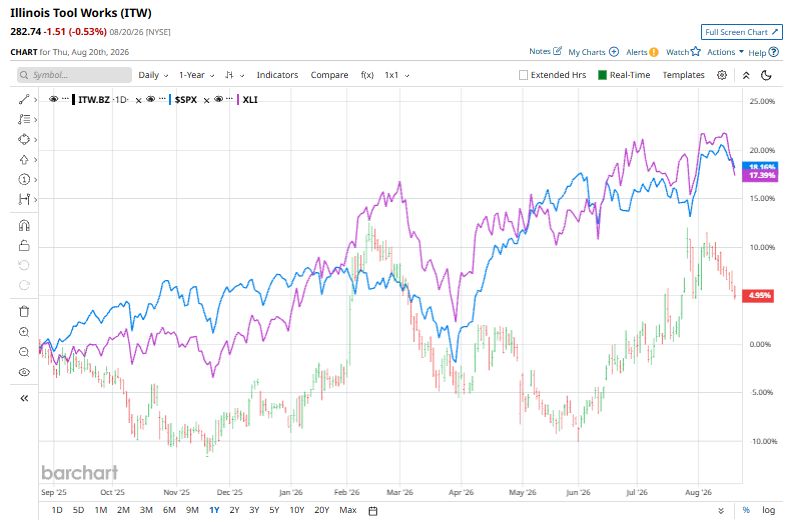Remove the $SPX series with X
Viewport: 786px width, 522px height.
[x=206, y=100]
